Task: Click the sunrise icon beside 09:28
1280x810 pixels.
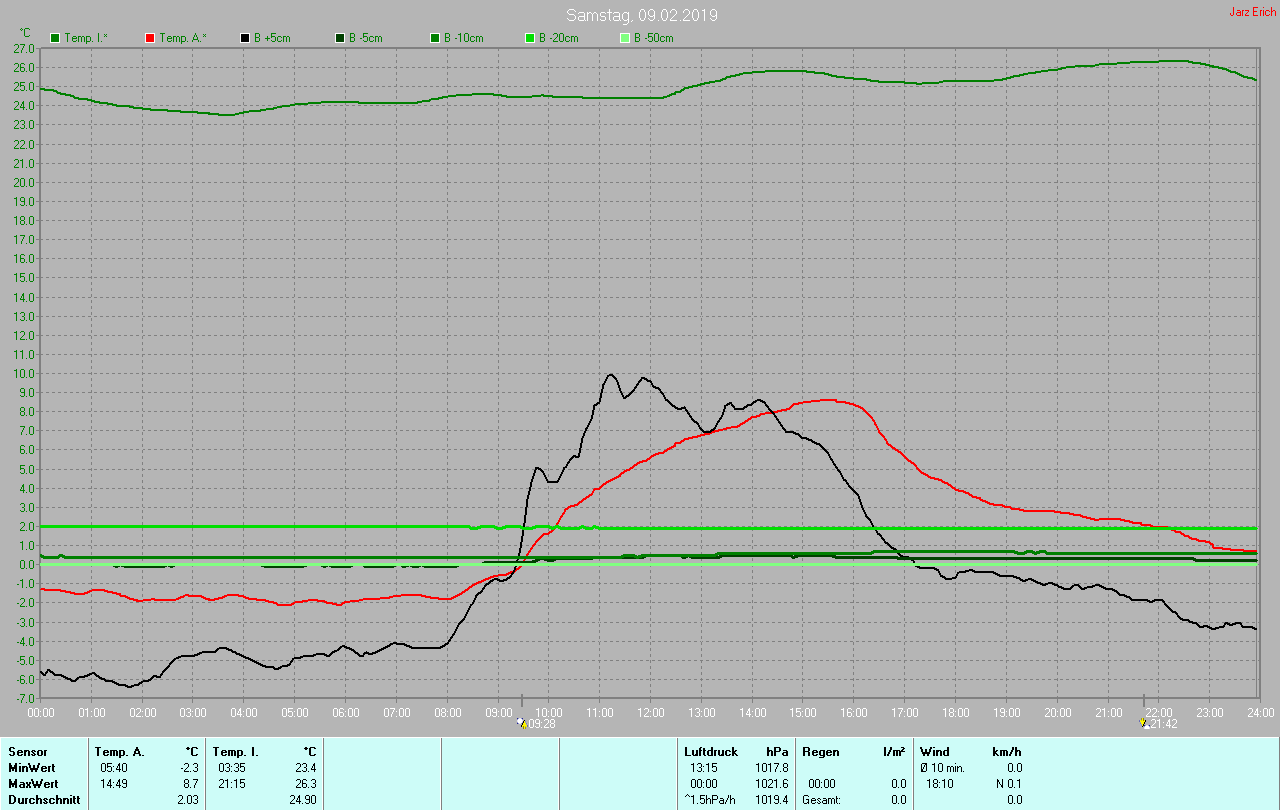Action: click(520, 722)
